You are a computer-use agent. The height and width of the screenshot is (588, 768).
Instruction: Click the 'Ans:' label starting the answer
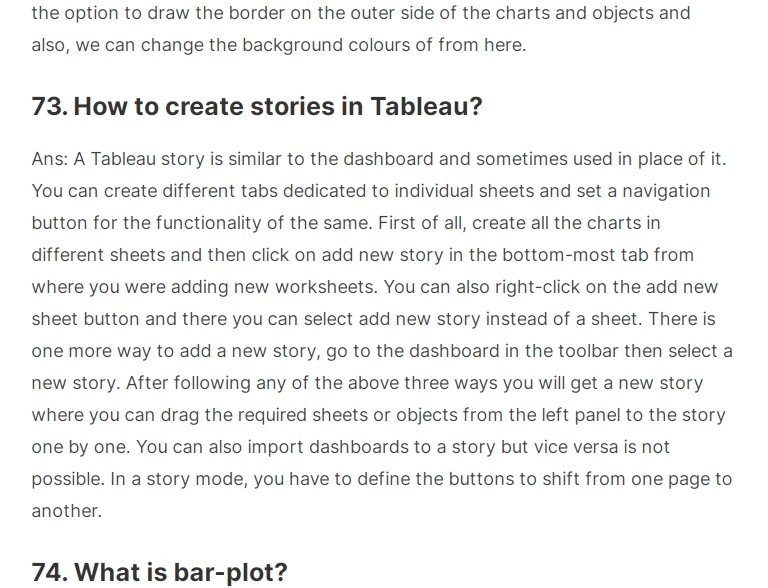(x=50, y=159)
